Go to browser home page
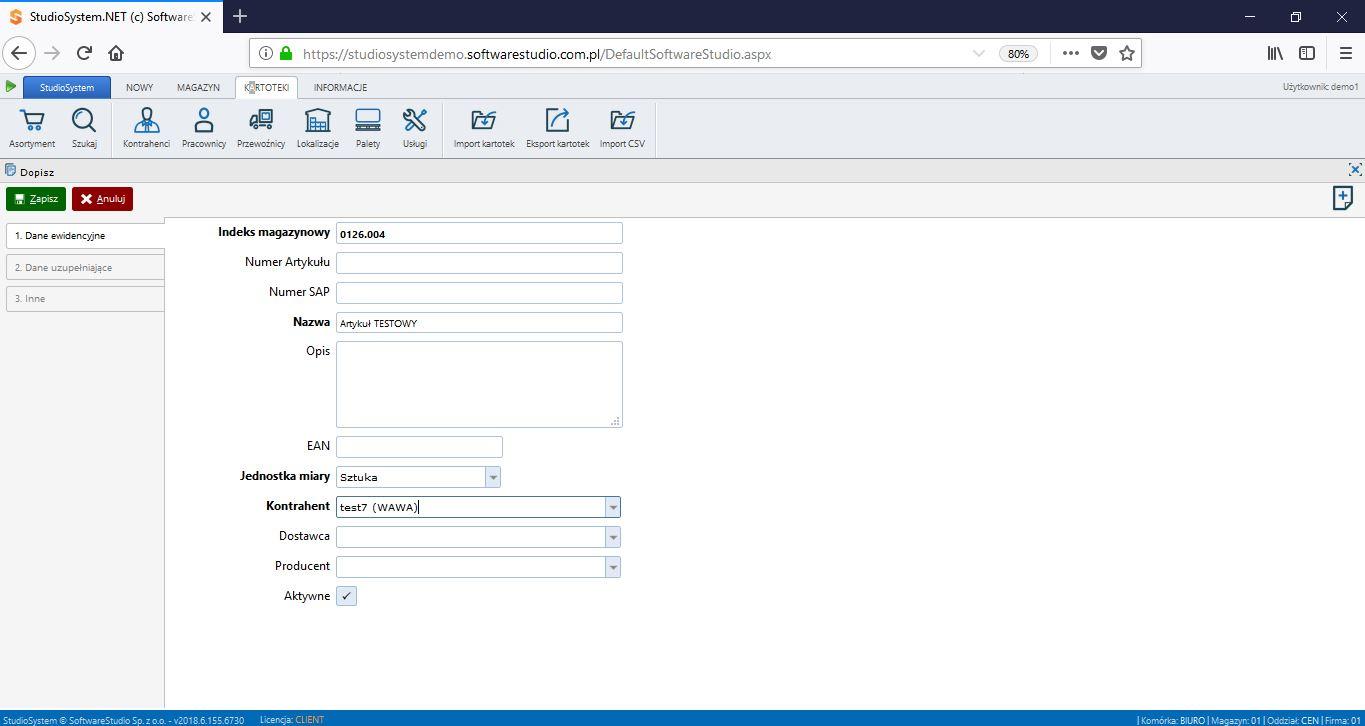The image size is (1365, 726). point(116,53)
